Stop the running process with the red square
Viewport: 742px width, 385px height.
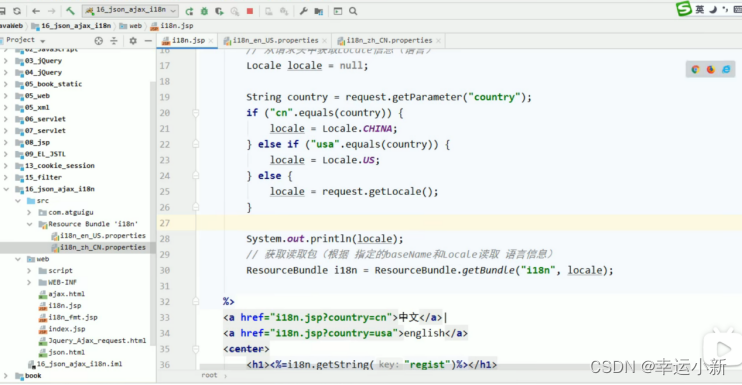[x=250, y=11]
